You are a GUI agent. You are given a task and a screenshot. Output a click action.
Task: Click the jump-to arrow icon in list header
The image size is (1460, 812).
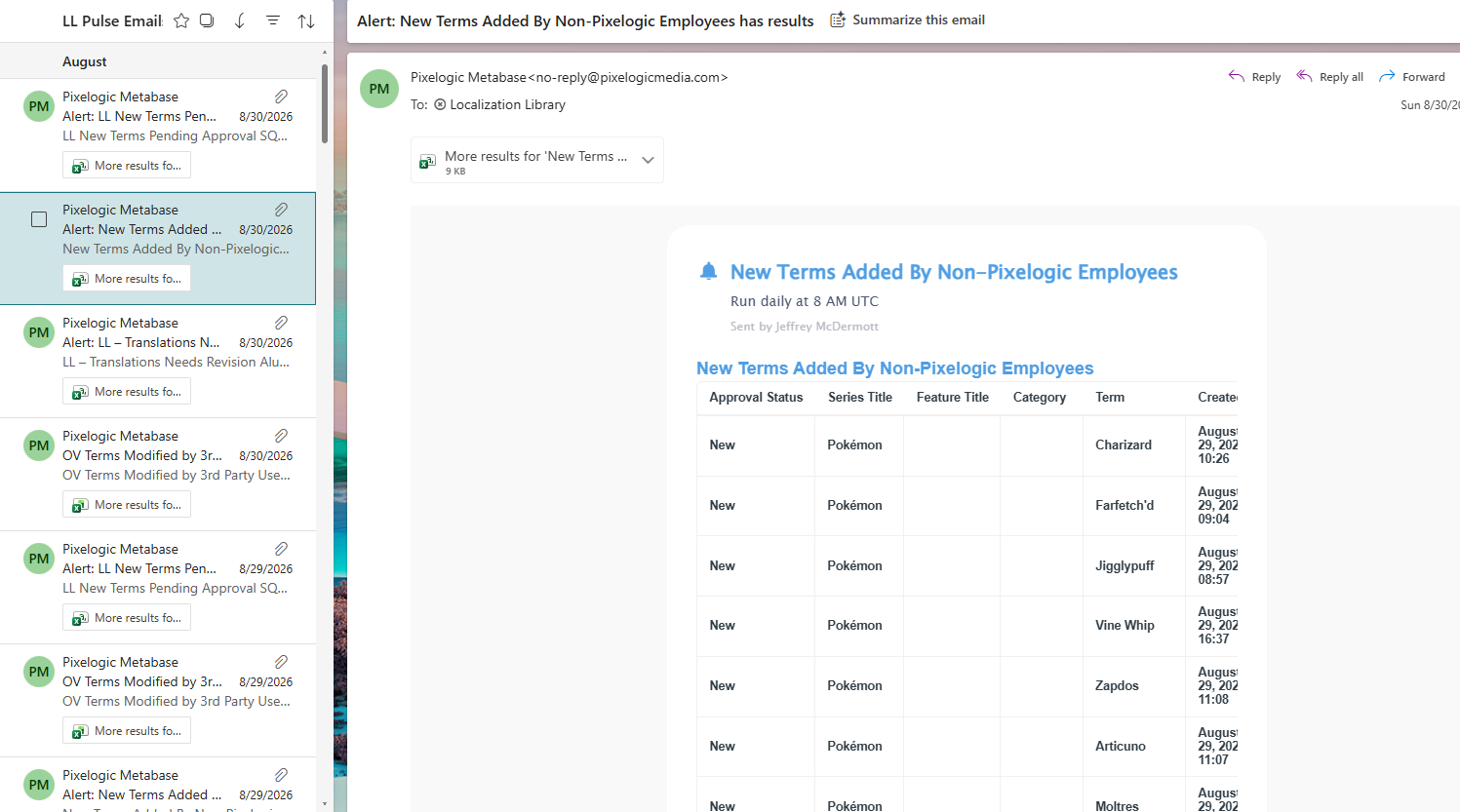coord(240,20)
